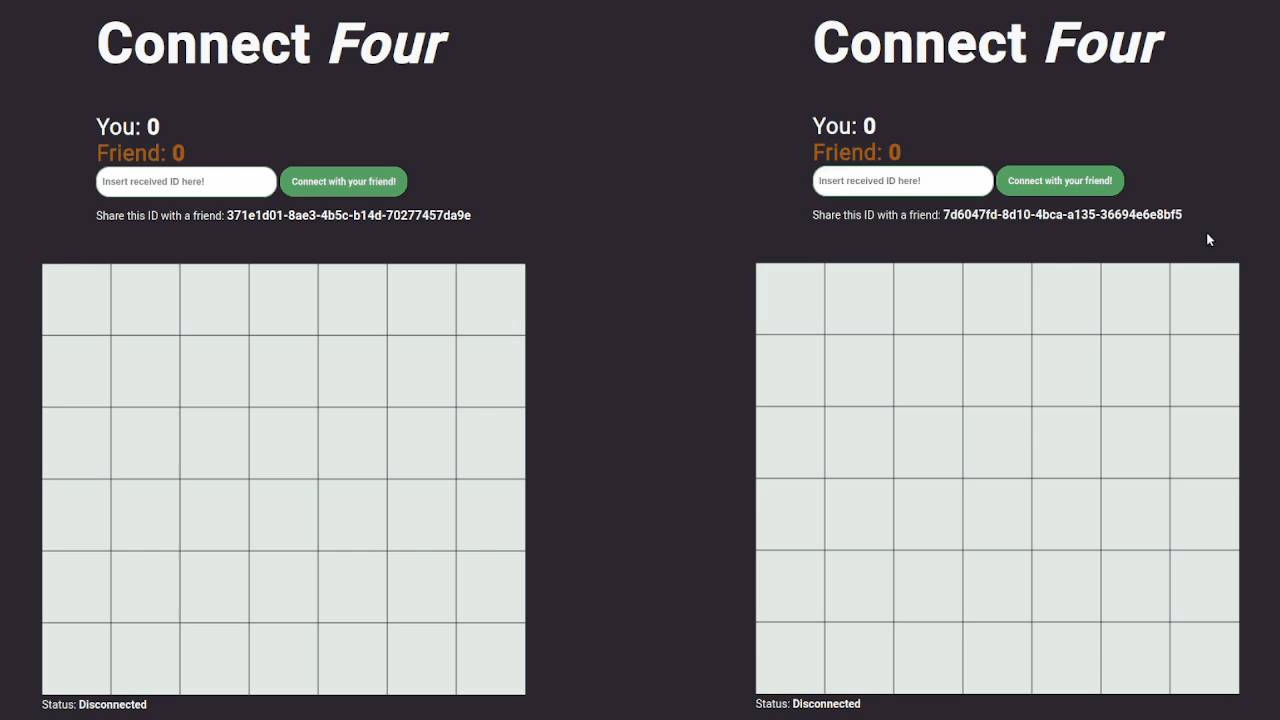The height and width of the screenshot is (720, 1280).
Task: Click the left game's 'You: 0' score
Action: pyautogui.click(x=128, y=127)
